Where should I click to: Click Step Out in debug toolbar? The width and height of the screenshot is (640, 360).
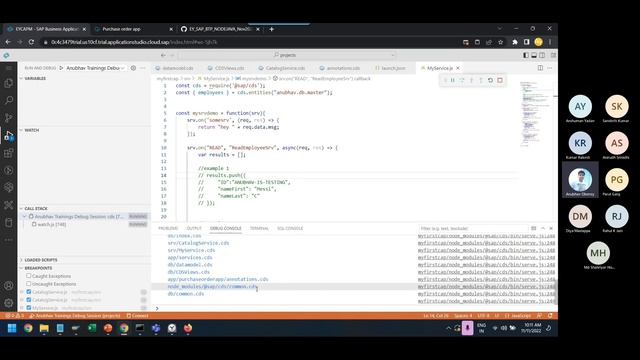(x=481, y=80)
